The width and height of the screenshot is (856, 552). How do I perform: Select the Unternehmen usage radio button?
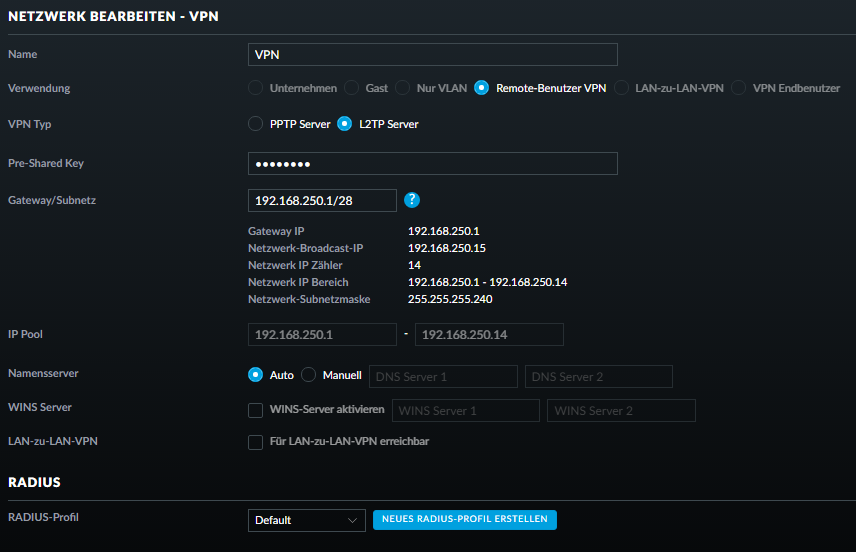256,88
